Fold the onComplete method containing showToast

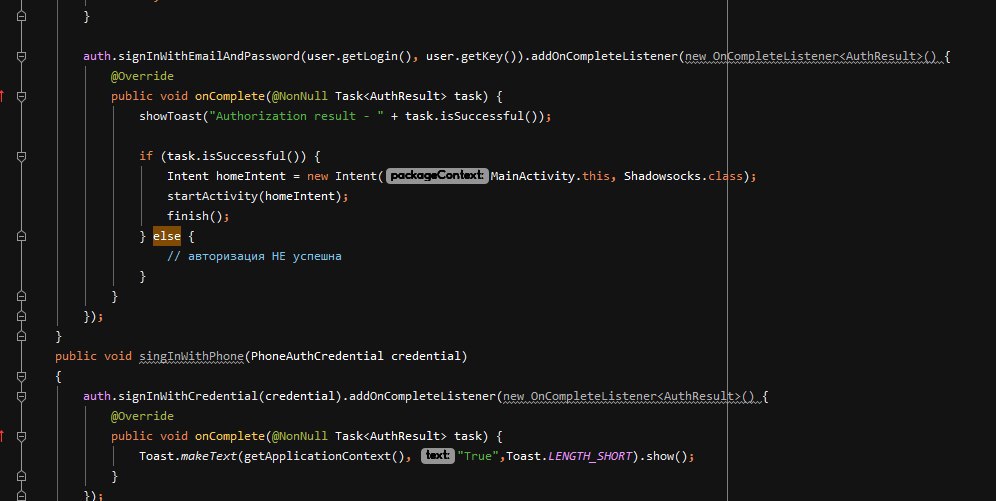click(x=21, y=97)
